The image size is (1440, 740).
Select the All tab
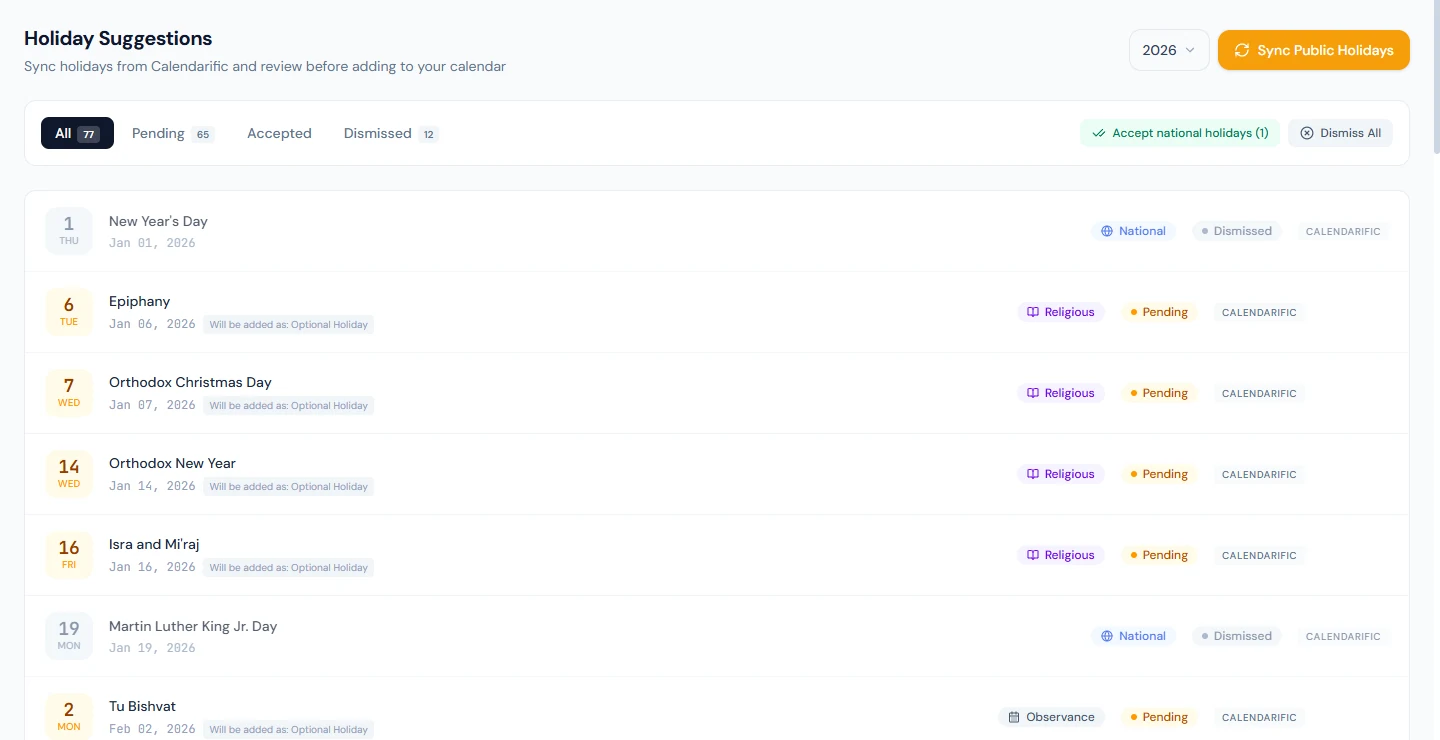tap(77, 133)
